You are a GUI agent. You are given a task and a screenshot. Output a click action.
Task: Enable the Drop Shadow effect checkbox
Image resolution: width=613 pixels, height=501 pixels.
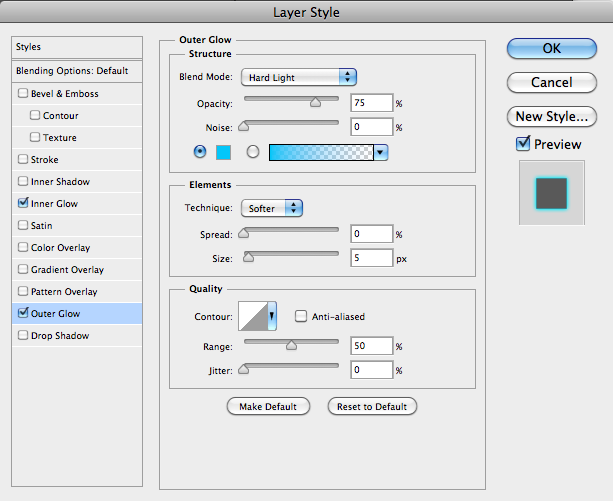click(x=23, y=336)
